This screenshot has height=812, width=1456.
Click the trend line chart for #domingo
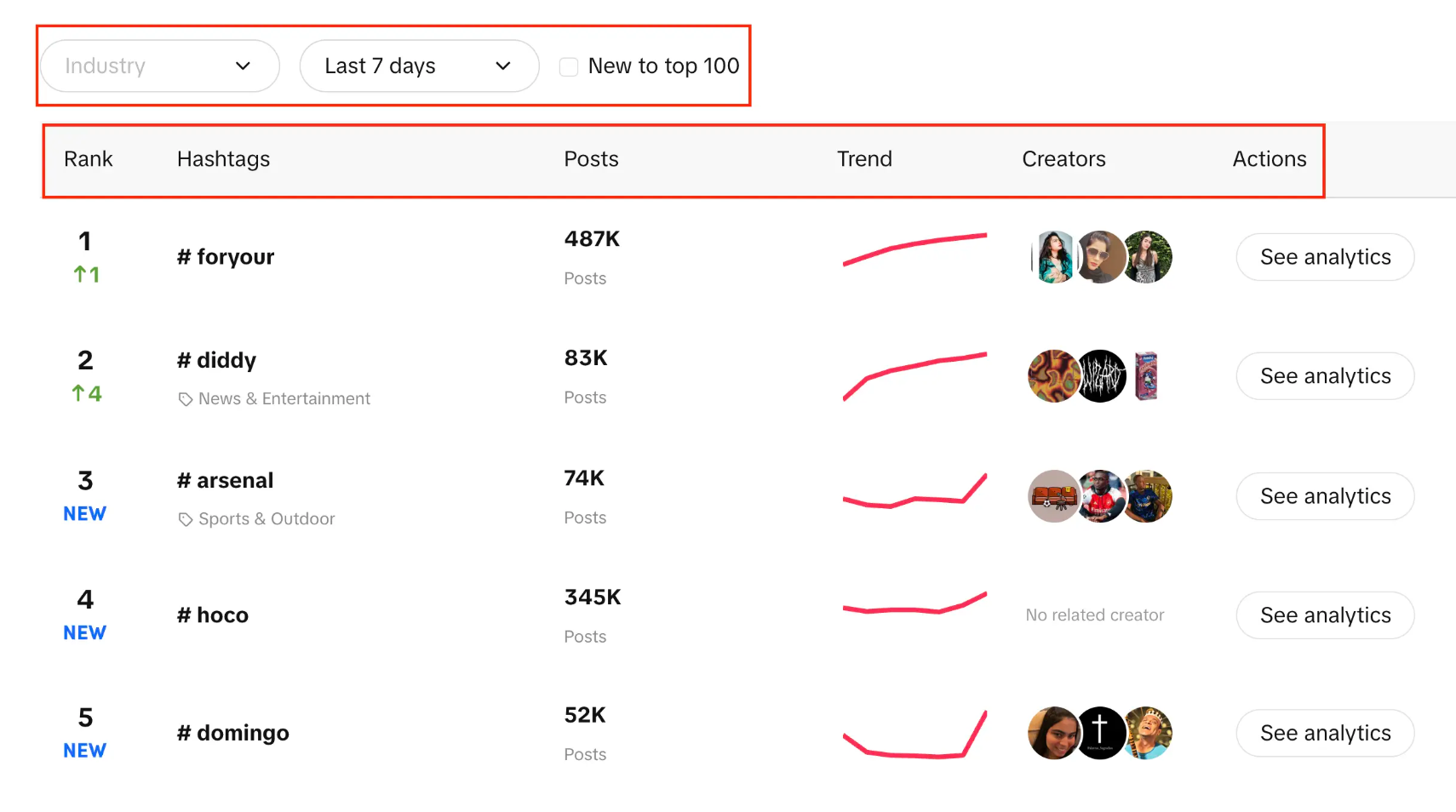[914, 735]
